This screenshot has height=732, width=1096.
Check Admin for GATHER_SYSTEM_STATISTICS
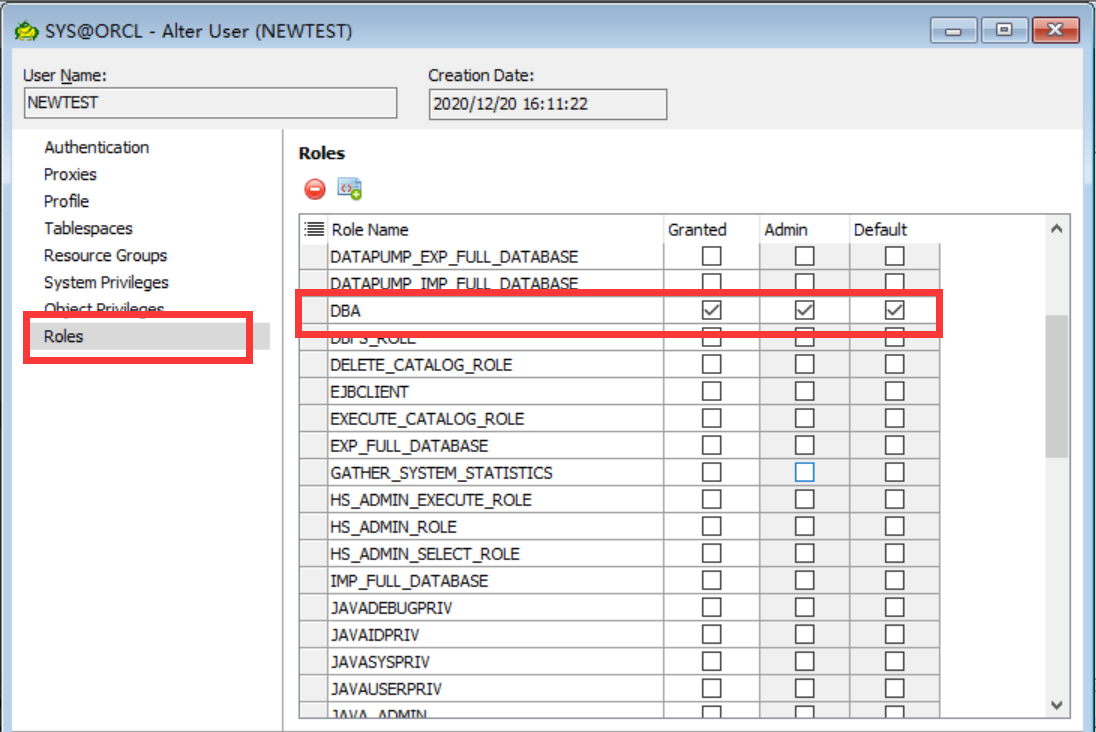(805, 473)
